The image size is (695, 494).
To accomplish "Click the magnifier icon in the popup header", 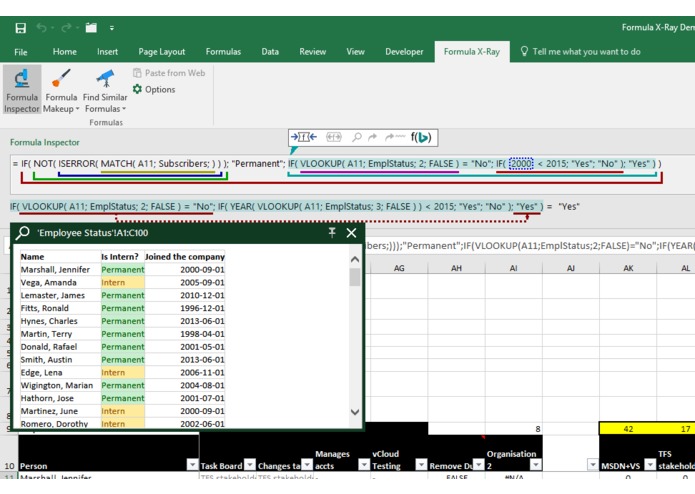I will (23, 233).
